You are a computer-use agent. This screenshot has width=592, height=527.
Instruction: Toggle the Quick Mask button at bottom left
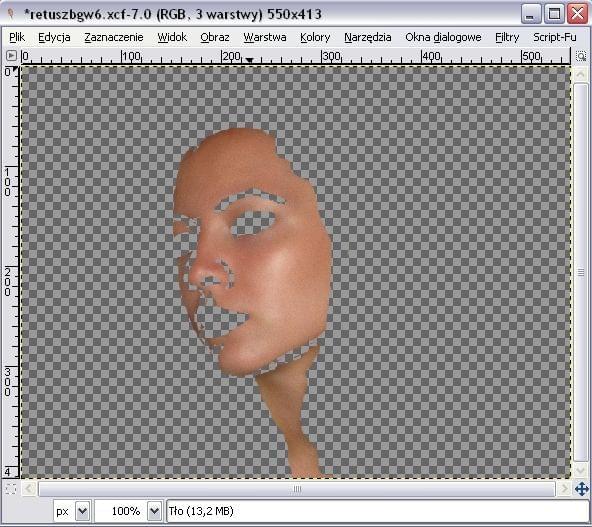tap(11, 489)
